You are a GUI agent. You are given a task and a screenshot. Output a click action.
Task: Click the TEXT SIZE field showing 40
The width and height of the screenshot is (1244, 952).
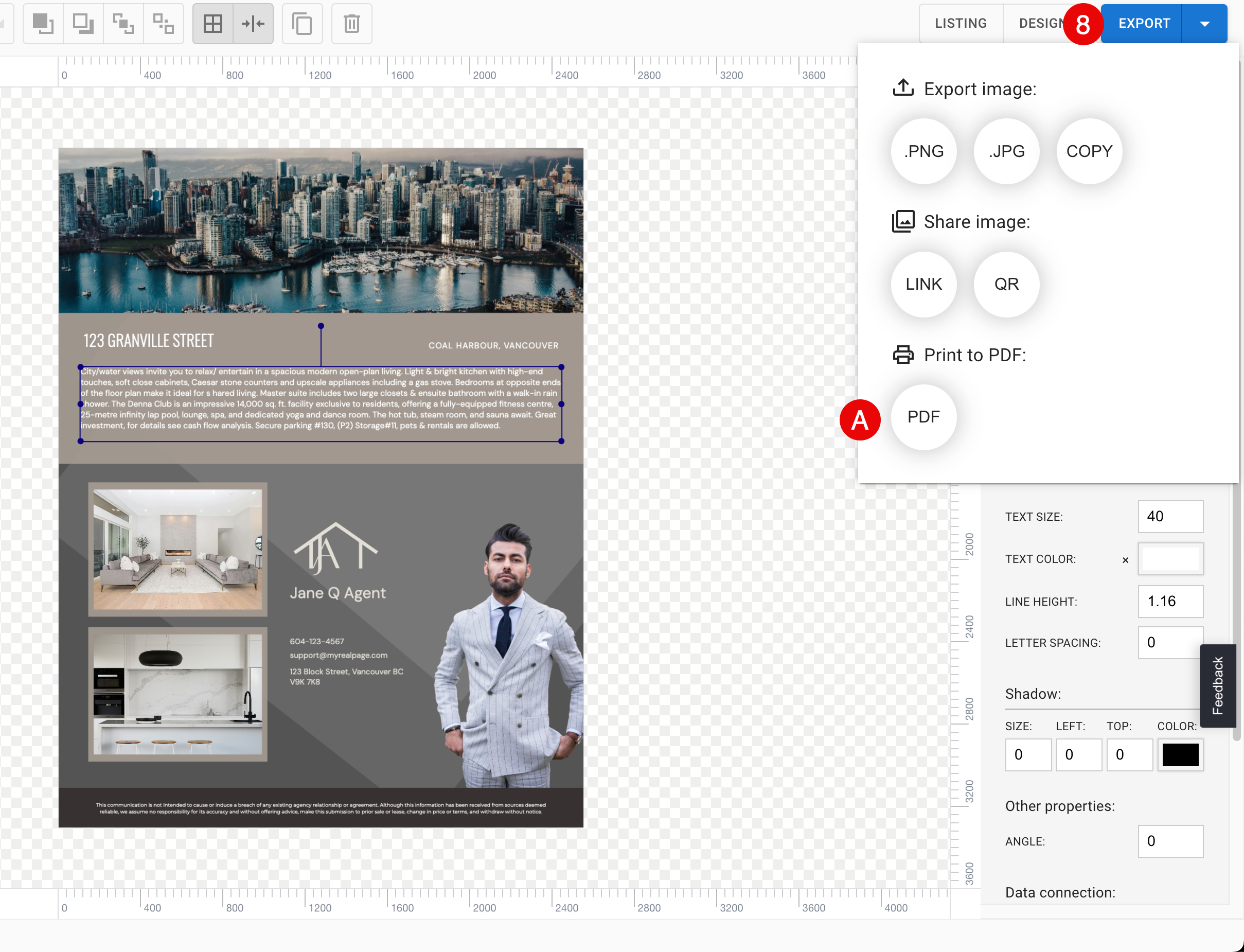[1170, 516]
